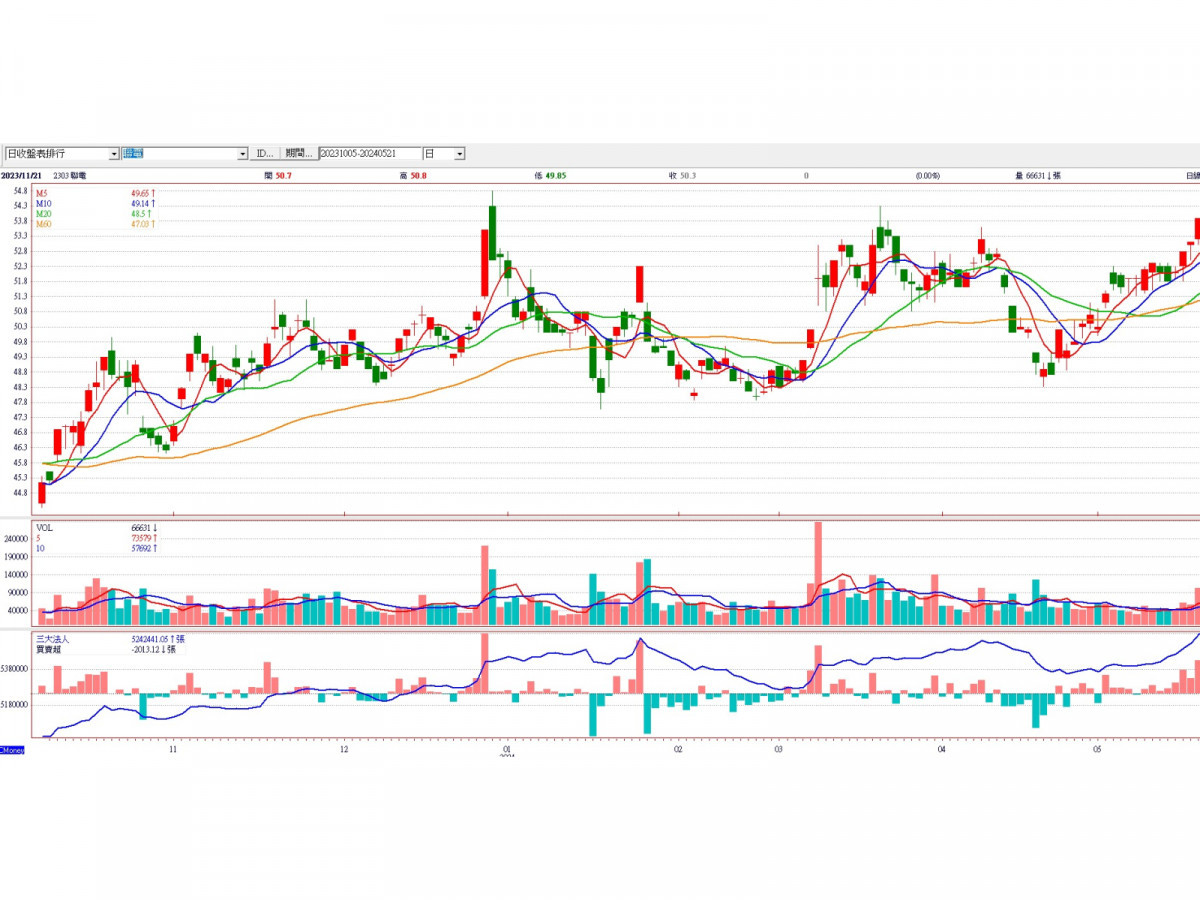Focus the 20231005-20240521 date range field
1200x900 pixels.
click(370, 154)
